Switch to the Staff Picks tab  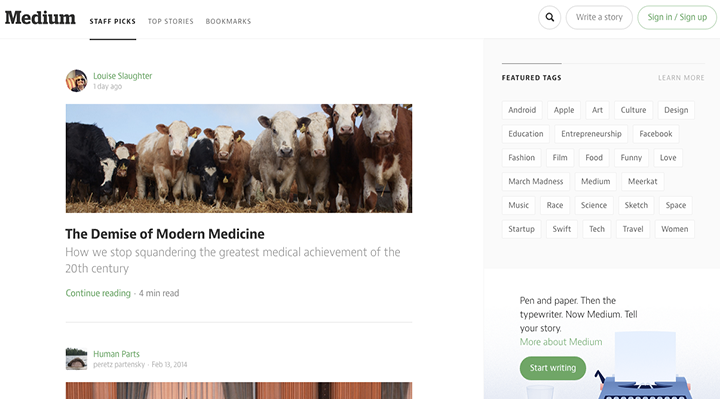click(x=112, y=21)
